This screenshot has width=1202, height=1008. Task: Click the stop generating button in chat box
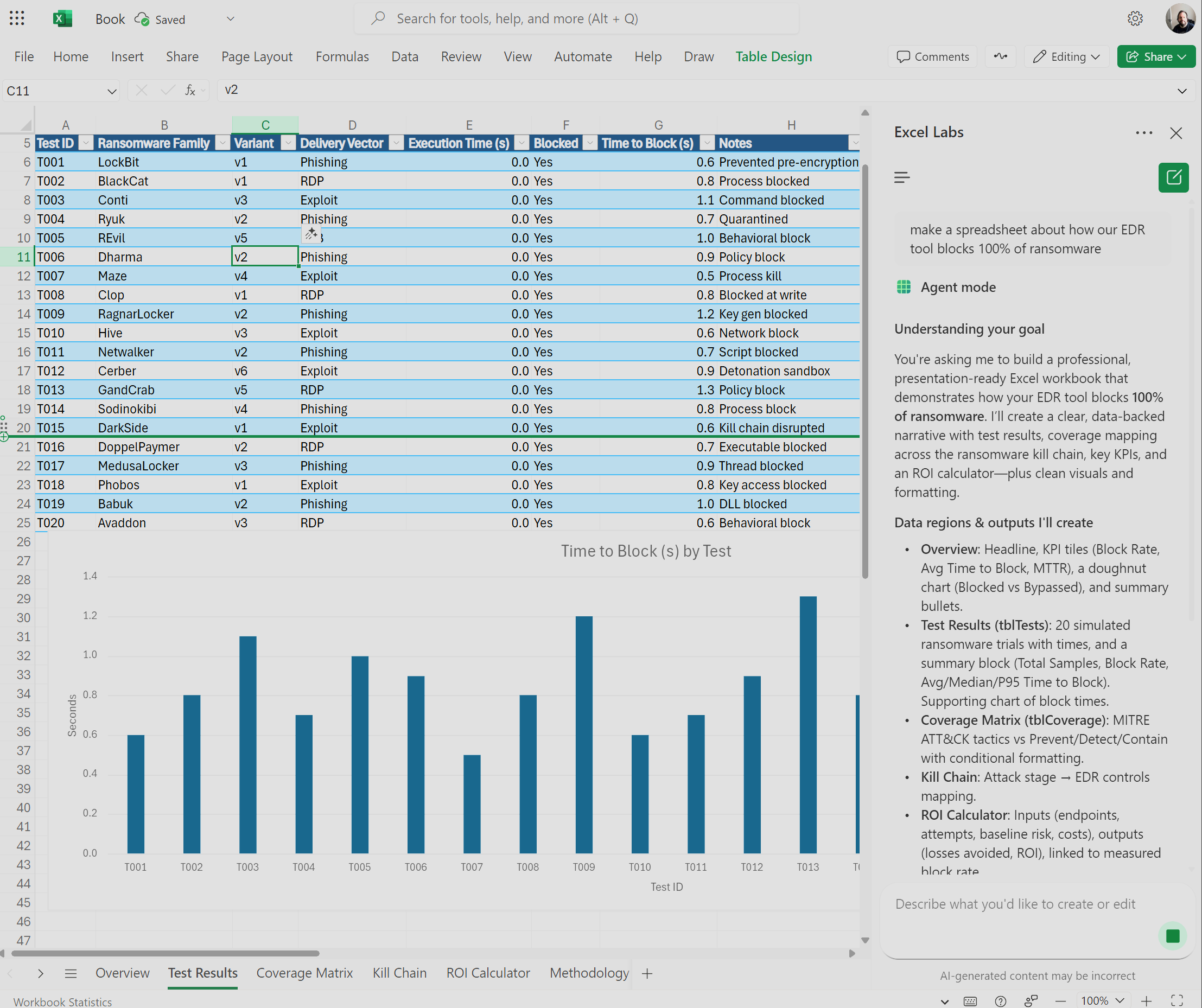(x=1172, y=936)
